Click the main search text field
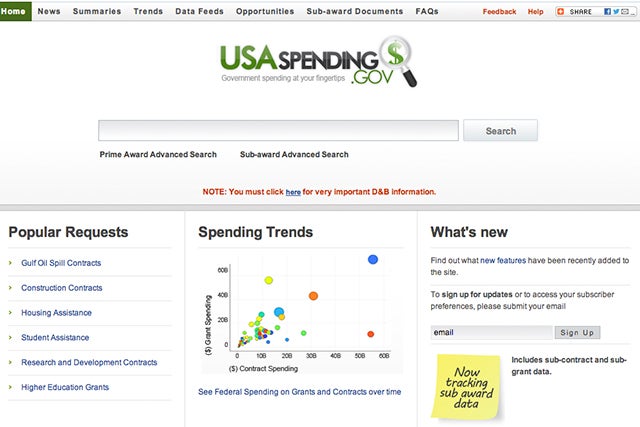This screenshot has width=640, height=427. click(278, 131)
